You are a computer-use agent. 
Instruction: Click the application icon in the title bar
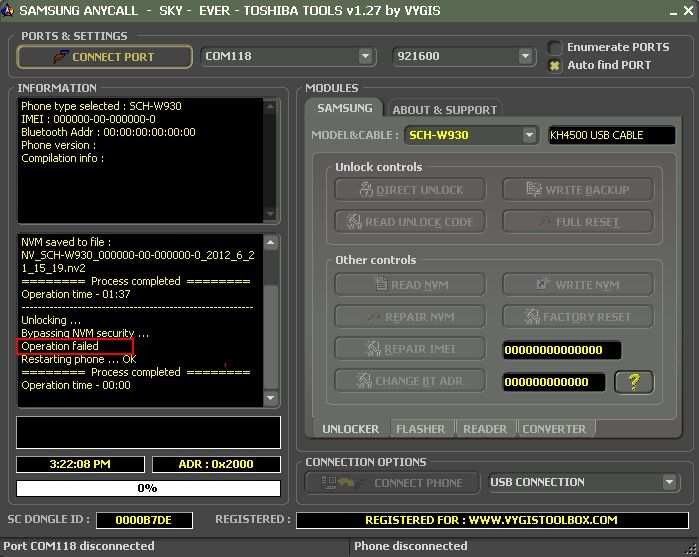(x=7, y=10)
